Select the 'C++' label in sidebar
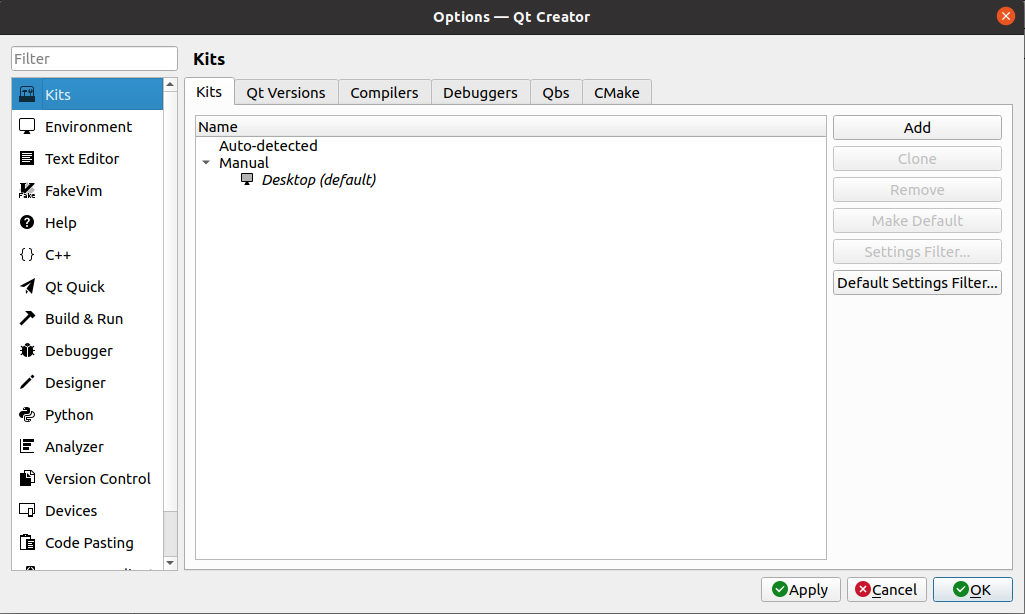This screenshot has height=614, width=1025. tap(58, 254)
